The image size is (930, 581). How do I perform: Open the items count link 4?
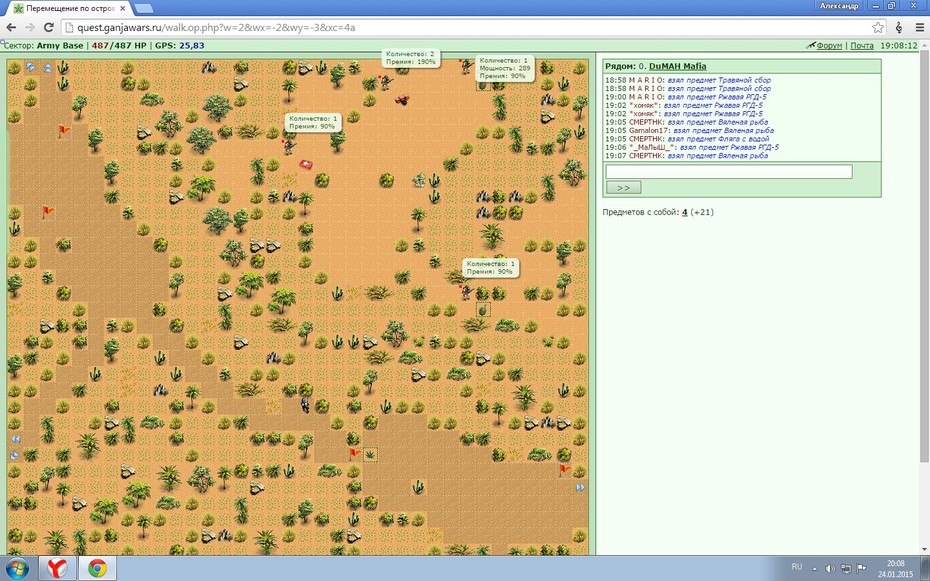[x=684, y=212]
